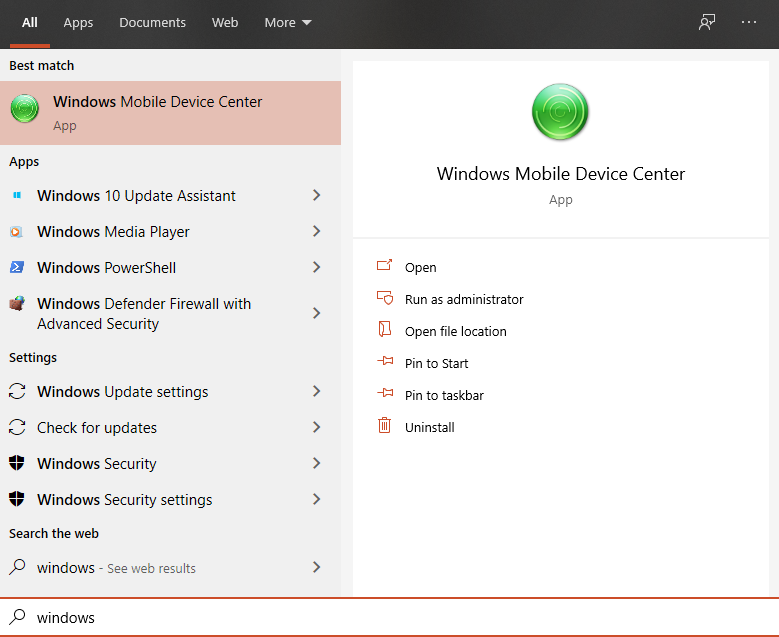Click the large green Windows Mobile Device Center icon
Viewport: 779px width, 637px height.
[x=560, y=112]
